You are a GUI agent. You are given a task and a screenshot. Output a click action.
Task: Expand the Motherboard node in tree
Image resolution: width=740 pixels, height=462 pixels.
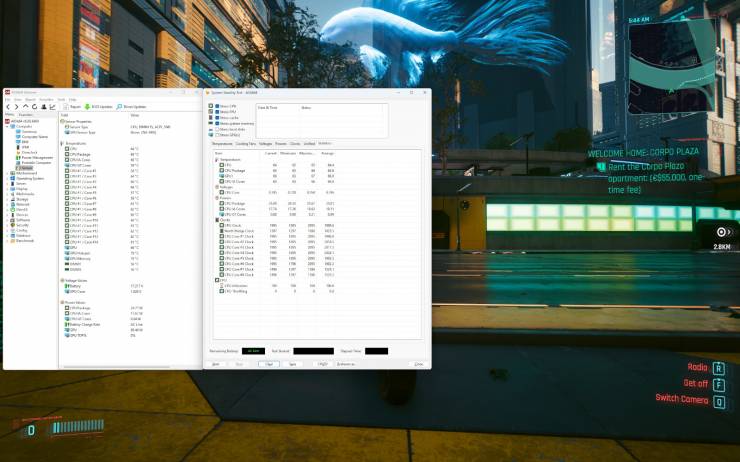[x=7, y=173]
